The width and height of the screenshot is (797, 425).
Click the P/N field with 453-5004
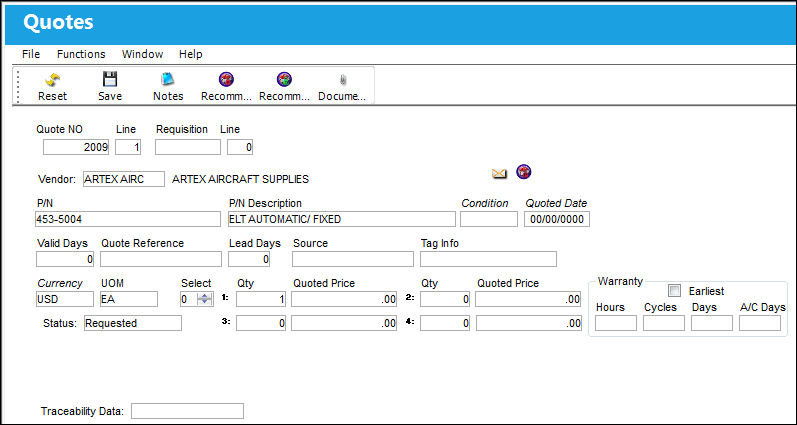pyautogui.click(x=128, y=219)
